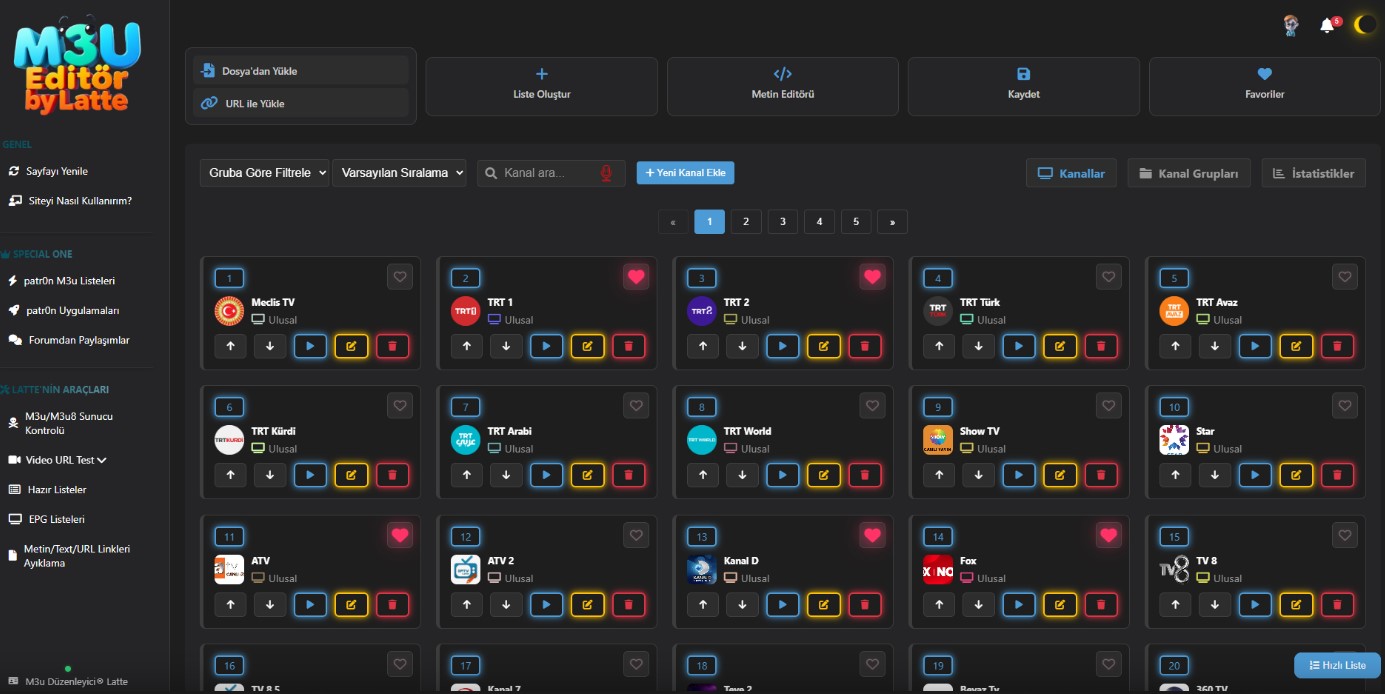Jump to page 5
Image resolution: width=1385 pixels, height=694 pixels.
tap(856, 222)
